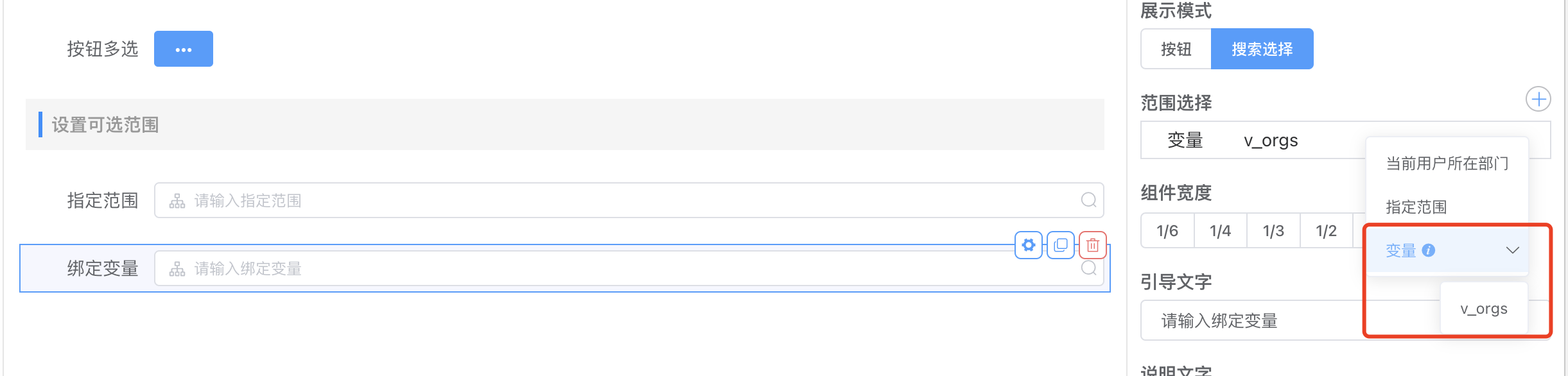1568x376 pixels.
Task: Choose 当前用户所在部门 from the menu
Action: click(x=1447, y=164)
